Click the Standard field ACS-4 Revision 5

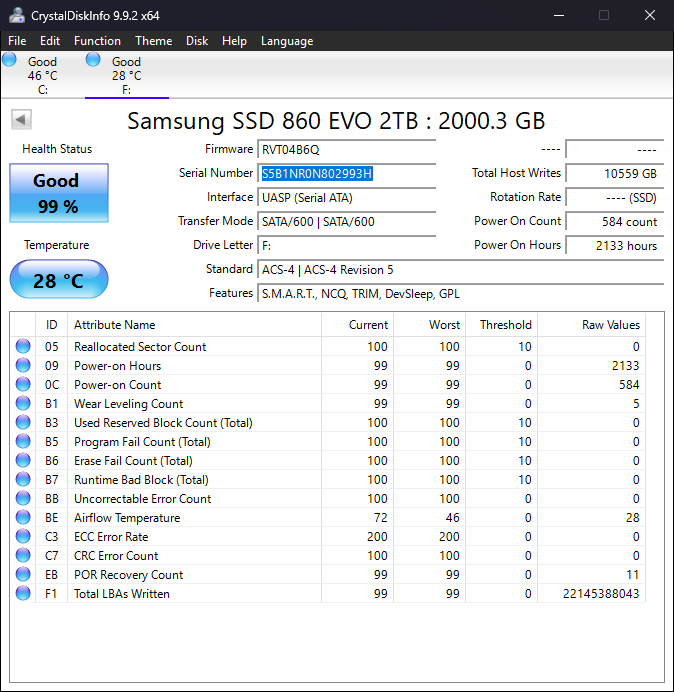click(460, 270)
